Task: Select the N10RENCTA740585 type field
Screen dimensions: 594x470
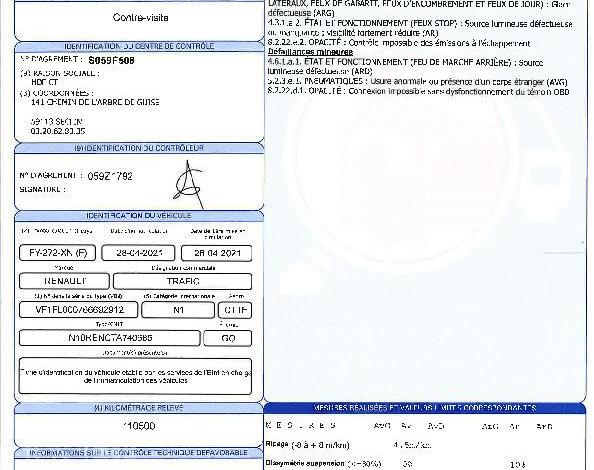Action: [110, 338]
